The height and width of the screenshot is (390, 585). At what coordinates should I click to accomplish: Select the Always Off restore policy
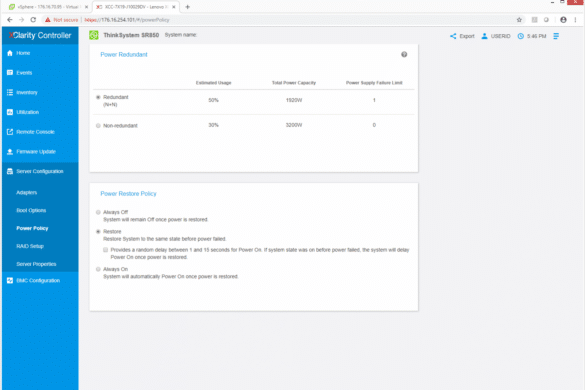coord(98,212)
